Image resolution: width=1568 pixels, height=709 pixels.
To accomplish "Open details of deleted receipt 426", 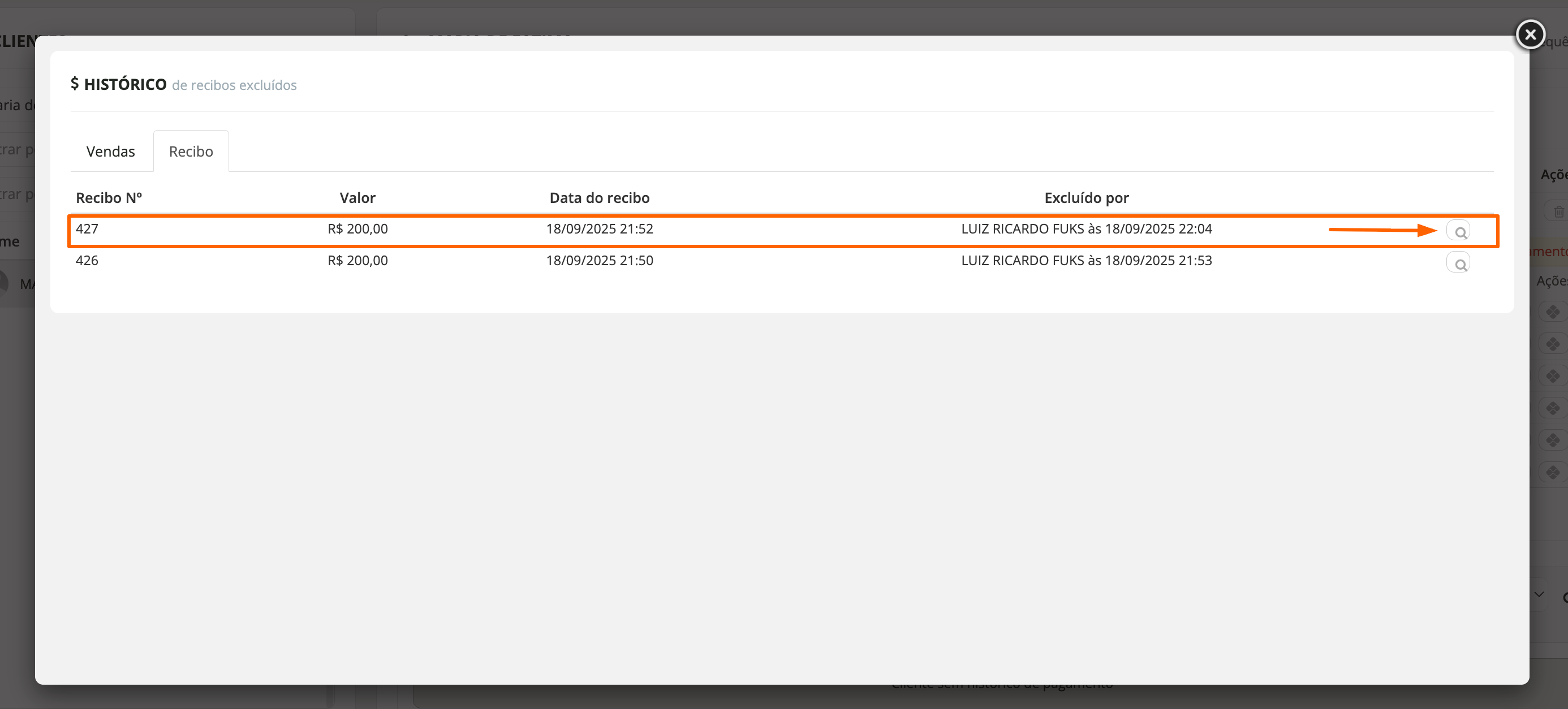I will [1458, 263].
